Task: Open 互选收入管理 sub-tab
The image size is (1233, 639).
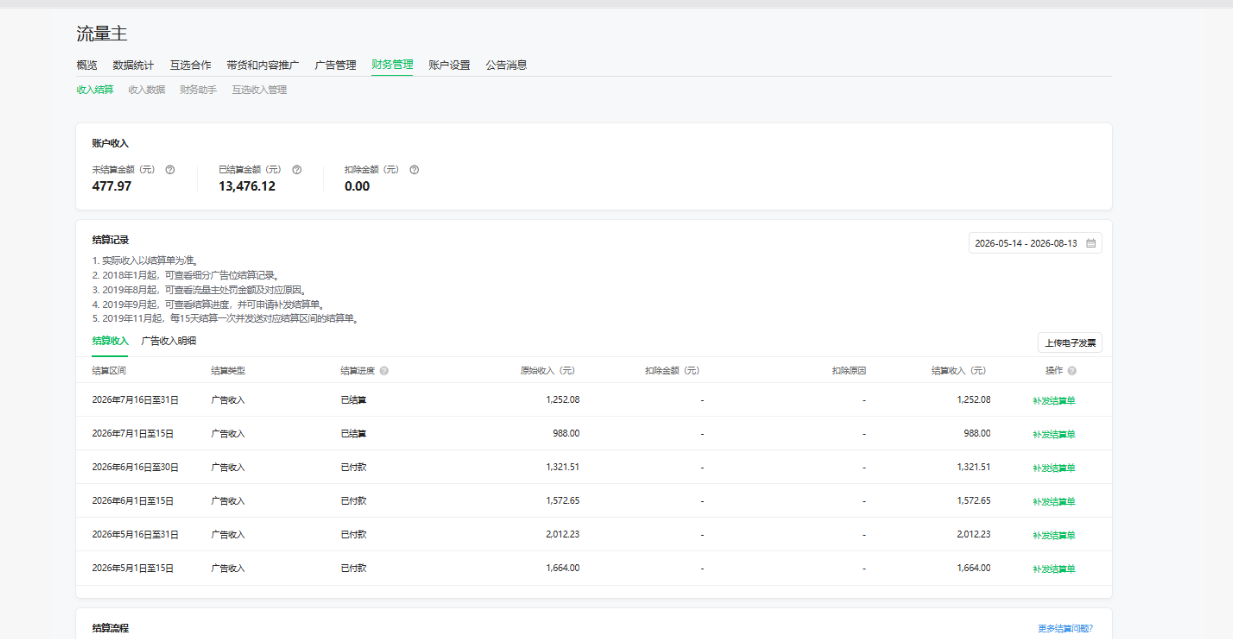Action: pyautogui.click(x=259, y=90)
